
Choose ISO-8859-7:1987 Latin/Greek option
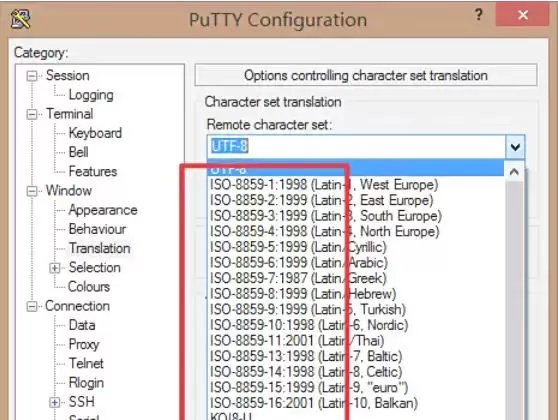298,278
